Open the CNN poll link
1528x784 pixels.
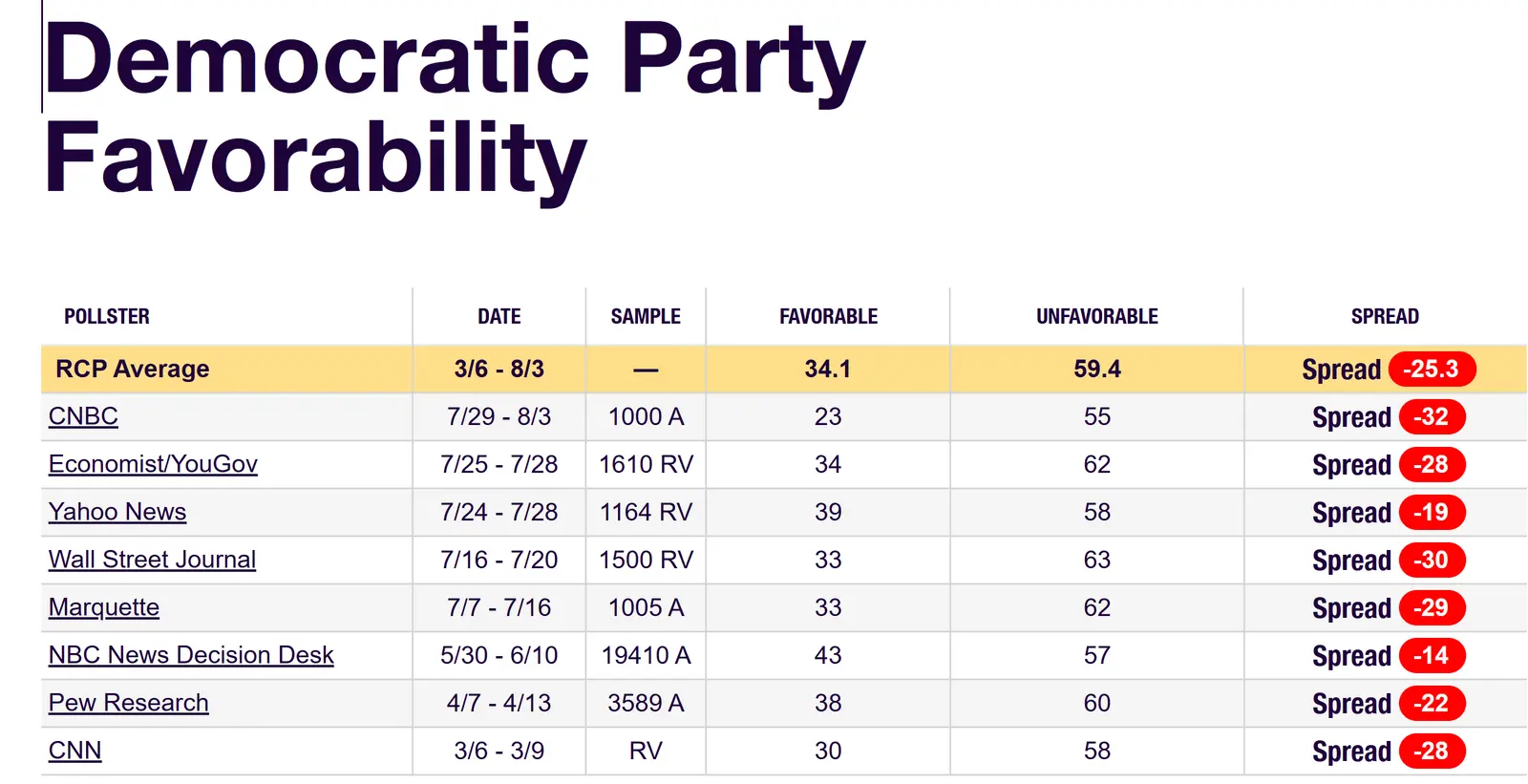click(74, 751)
